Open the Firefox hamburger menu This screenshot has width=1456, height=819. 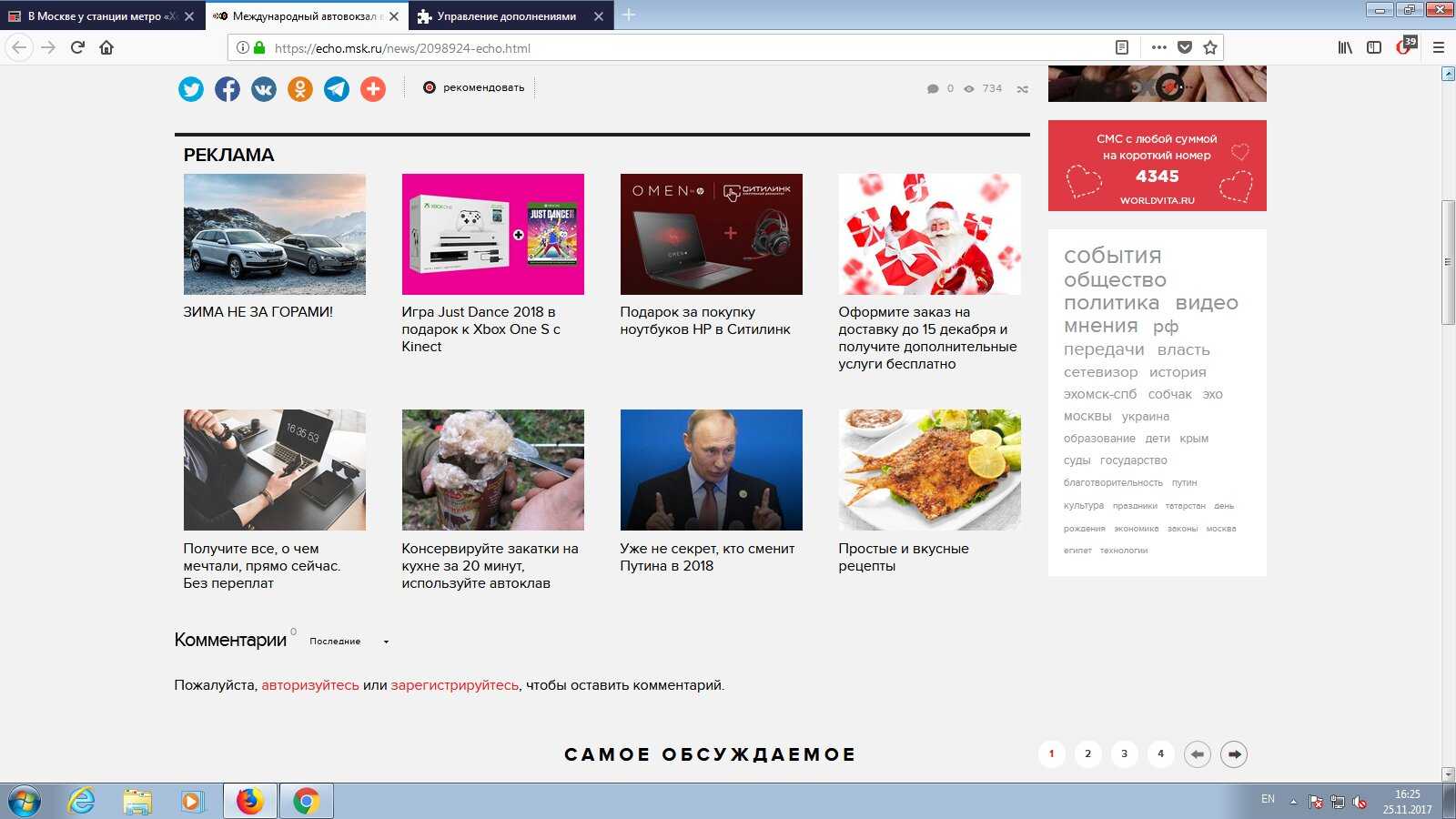[x=1439, y=47]
